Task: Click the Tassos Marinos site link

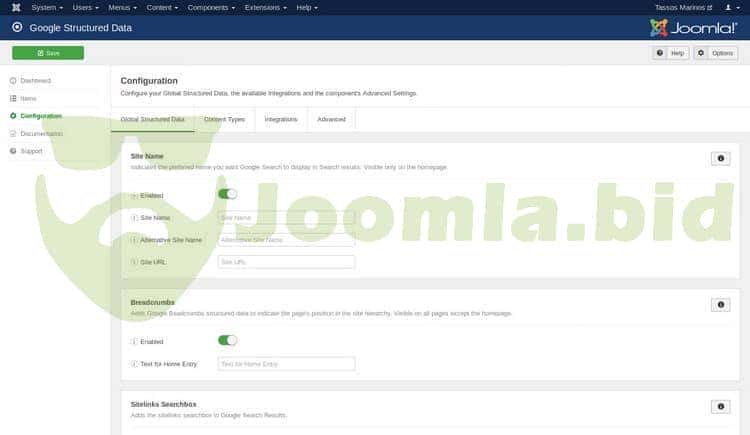Action: 684,8
